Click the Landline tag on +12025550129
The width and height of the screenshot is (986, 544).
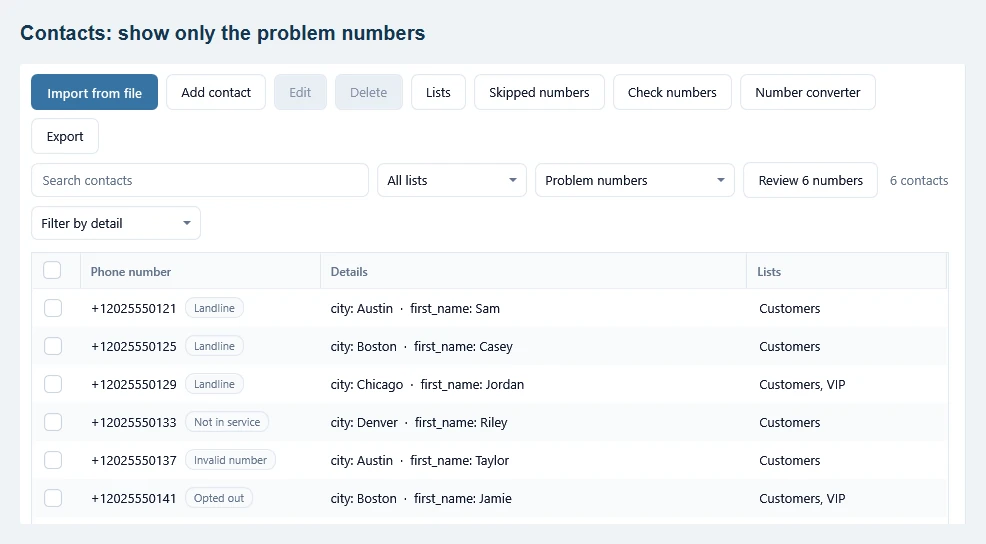214,384
